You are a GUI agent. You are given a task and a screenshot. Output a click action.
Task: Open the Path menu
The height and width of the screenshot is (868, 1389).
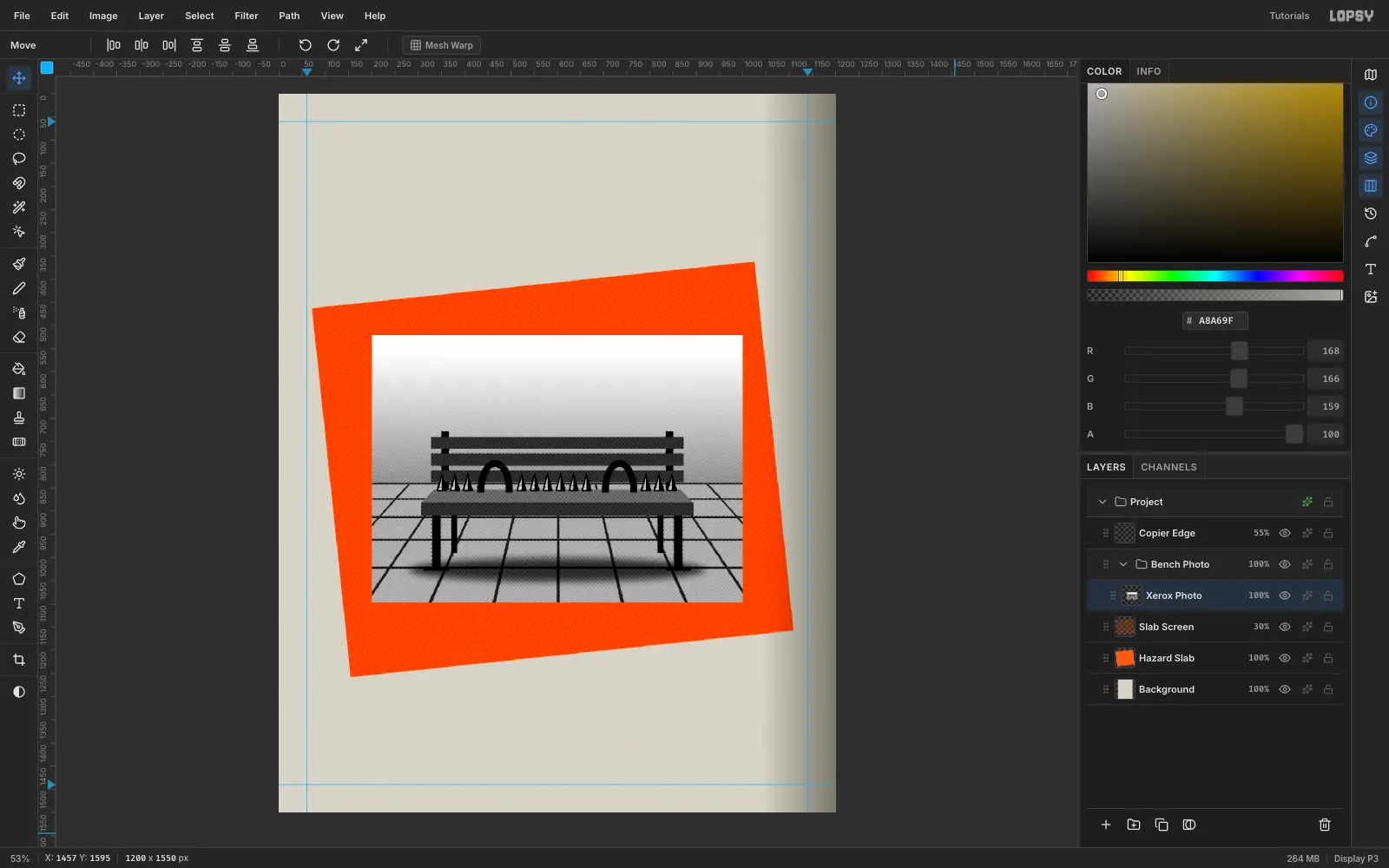[289, 16]
